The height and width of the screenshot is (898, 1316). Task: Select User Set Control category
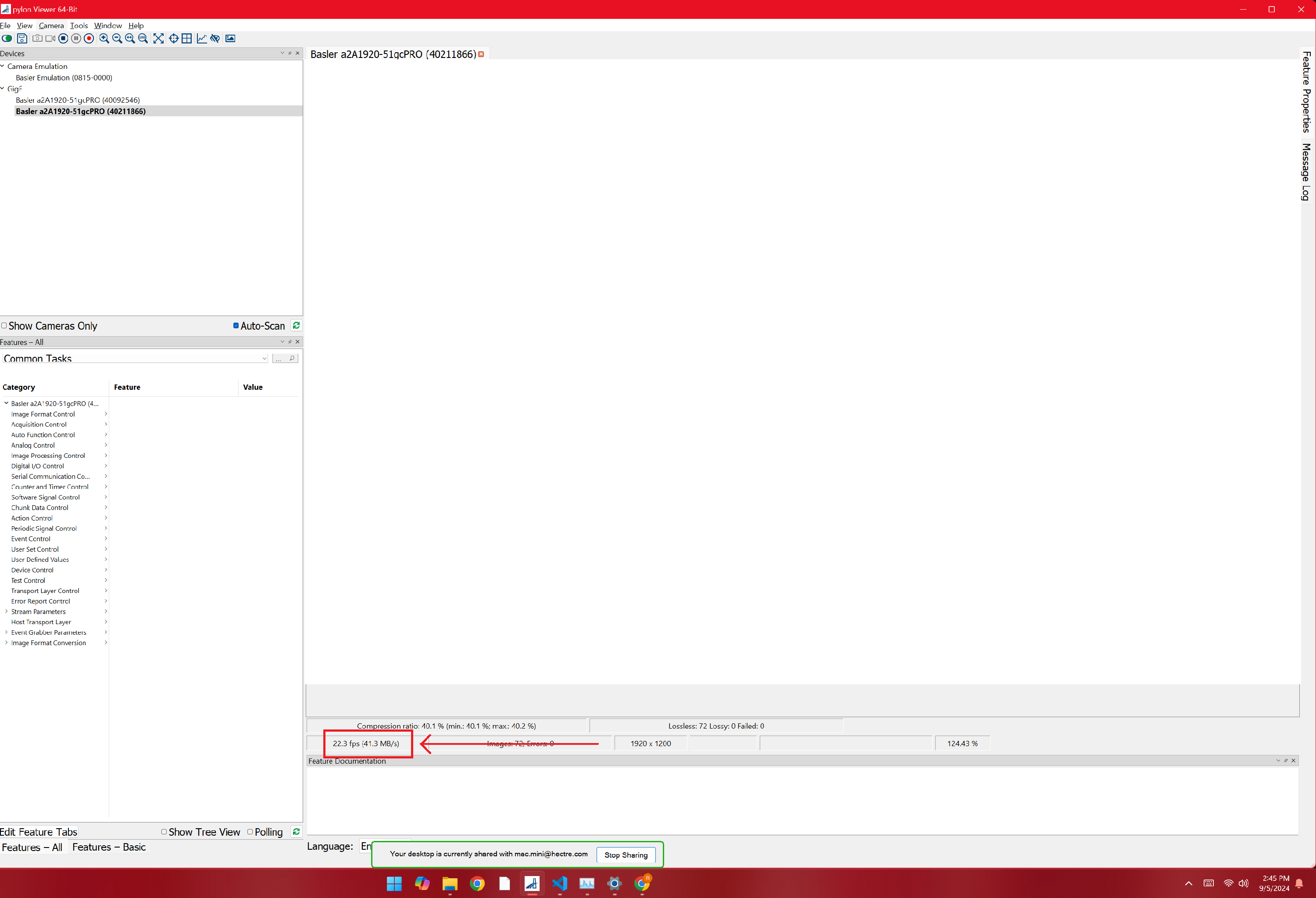(x=35, y=550)
